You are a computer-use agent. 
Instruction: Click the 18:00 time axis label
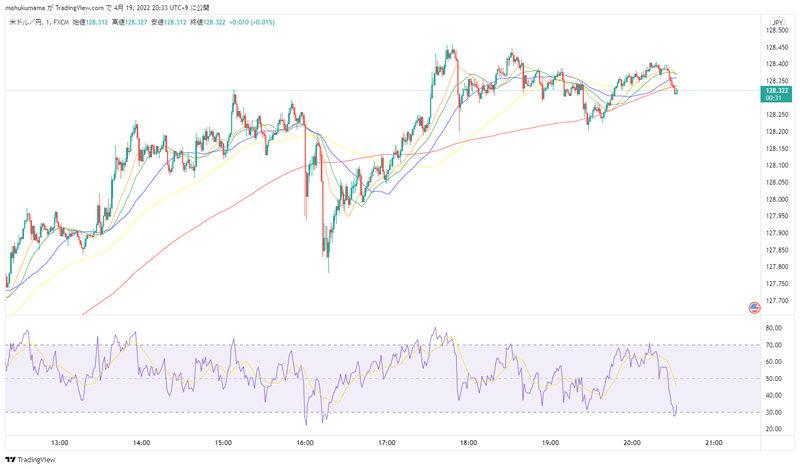(468, 443)
